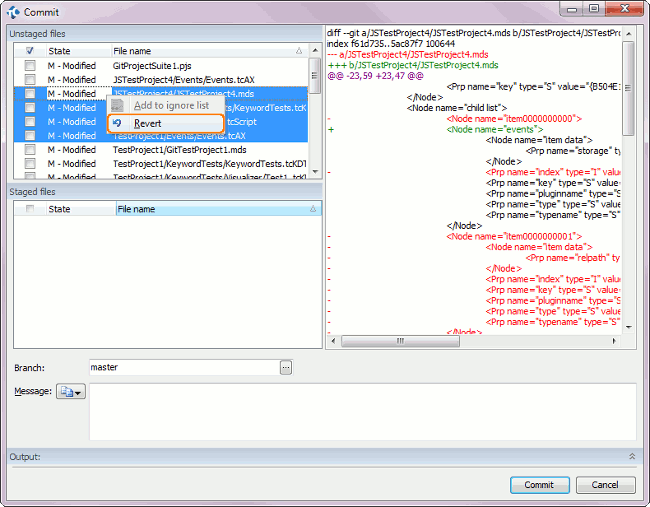
Task: Click the Add to ignore list icon
Action: coord(117,105)
